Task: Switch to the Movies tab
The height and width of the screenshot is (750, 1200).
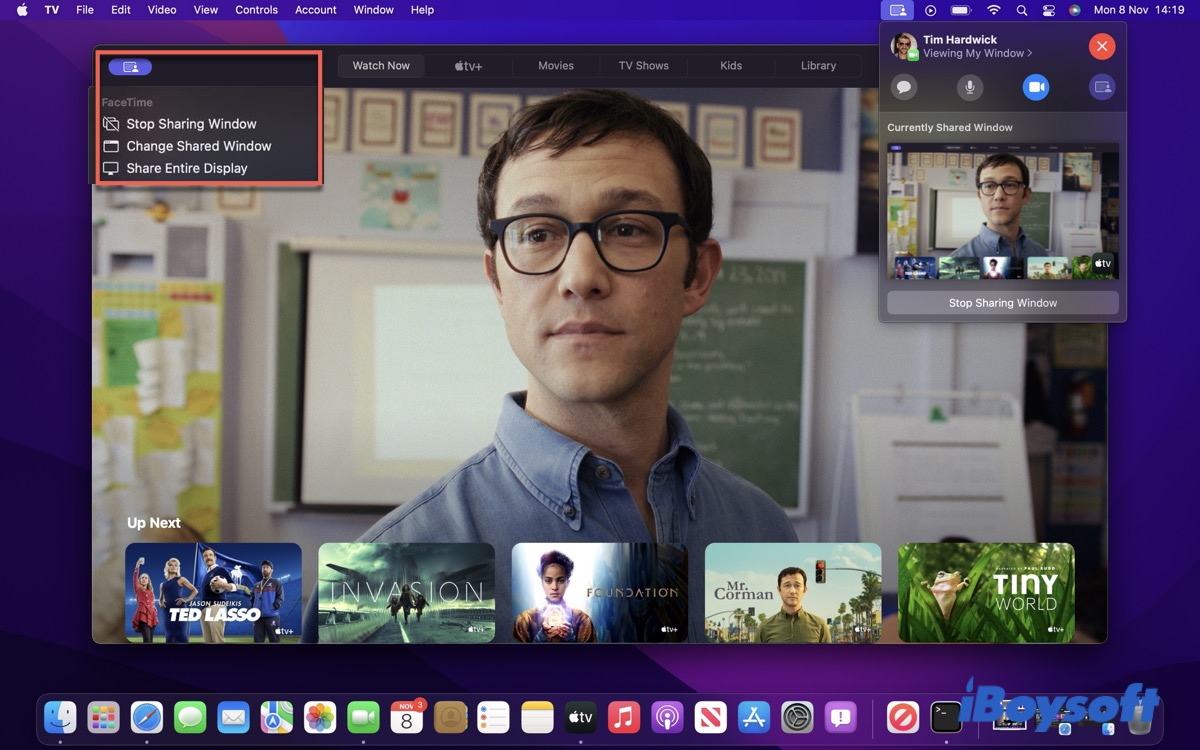Action: coord(556,66)
